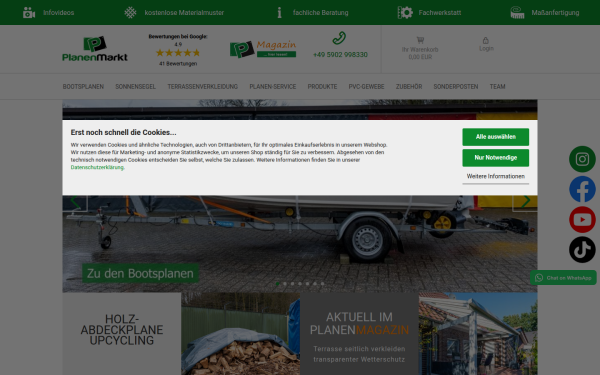Open the TEAM menu item
Viewport: 600px width, 375px height.
[x=497, y=86]
